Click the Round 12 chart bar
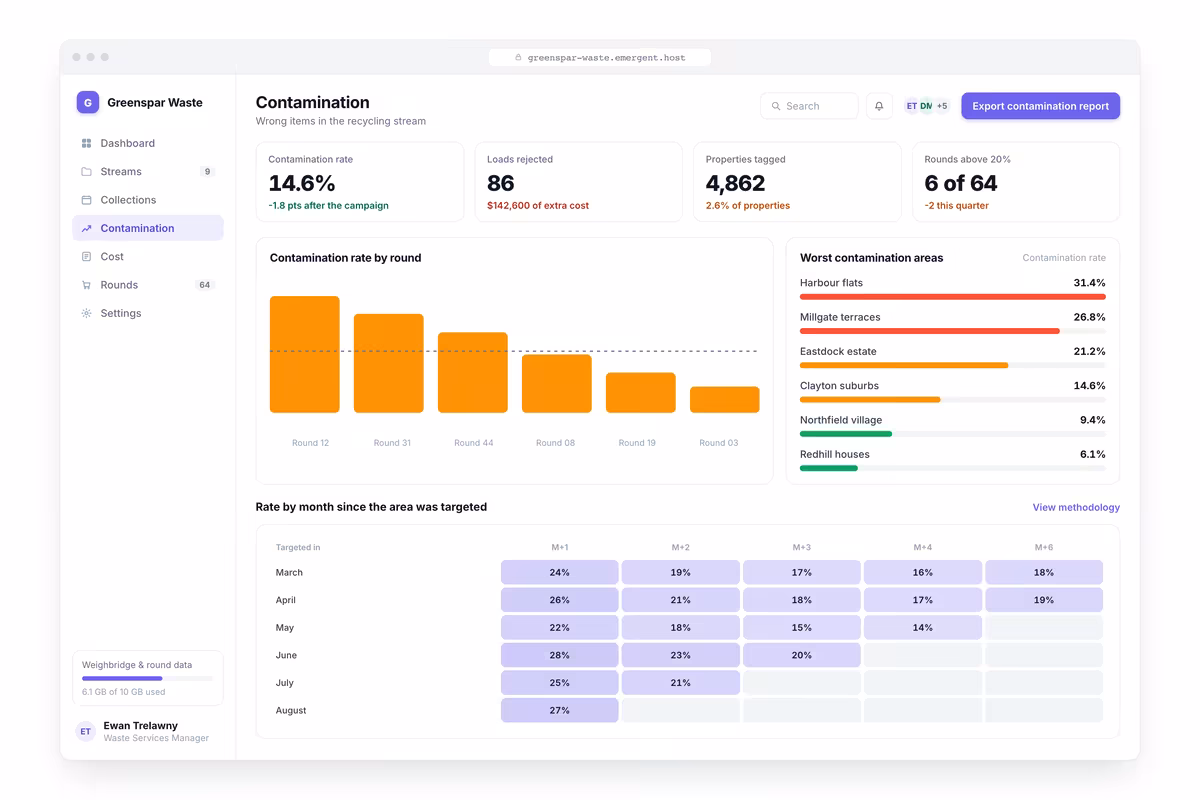The image size is (1200, 800). 305,354
